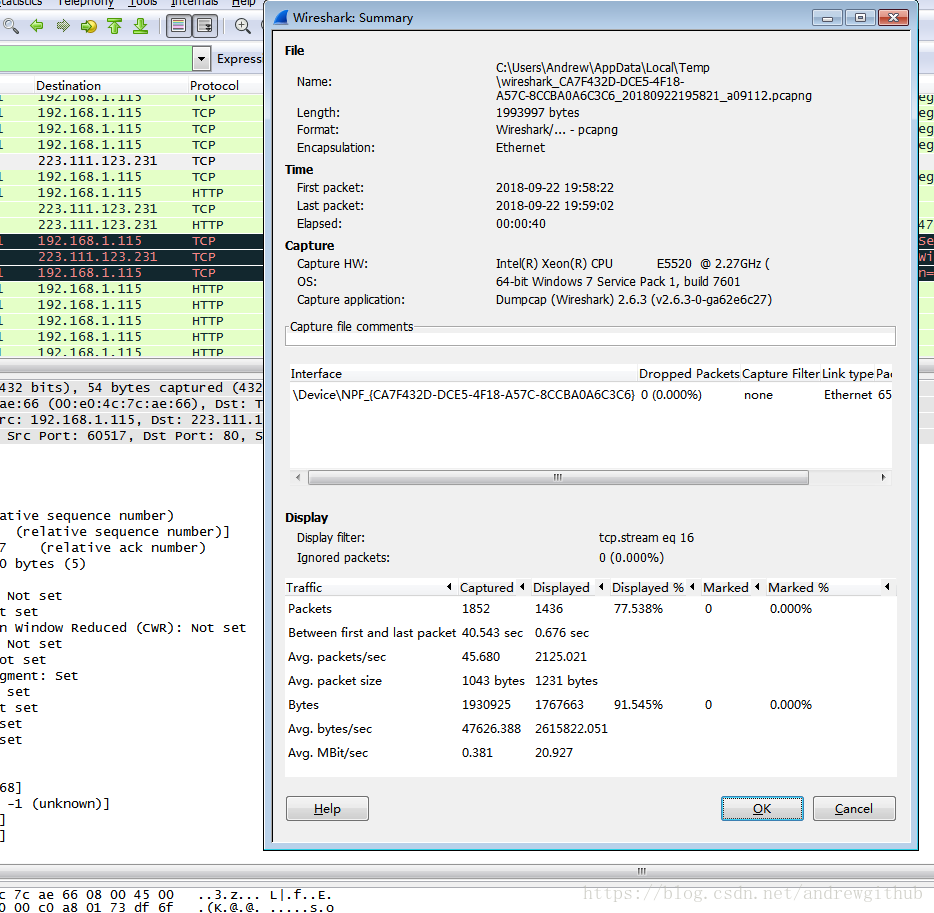Click the file length '1993997 bytes' value
The width and height of the screenshot is (934, 913).
pos(537,113)
